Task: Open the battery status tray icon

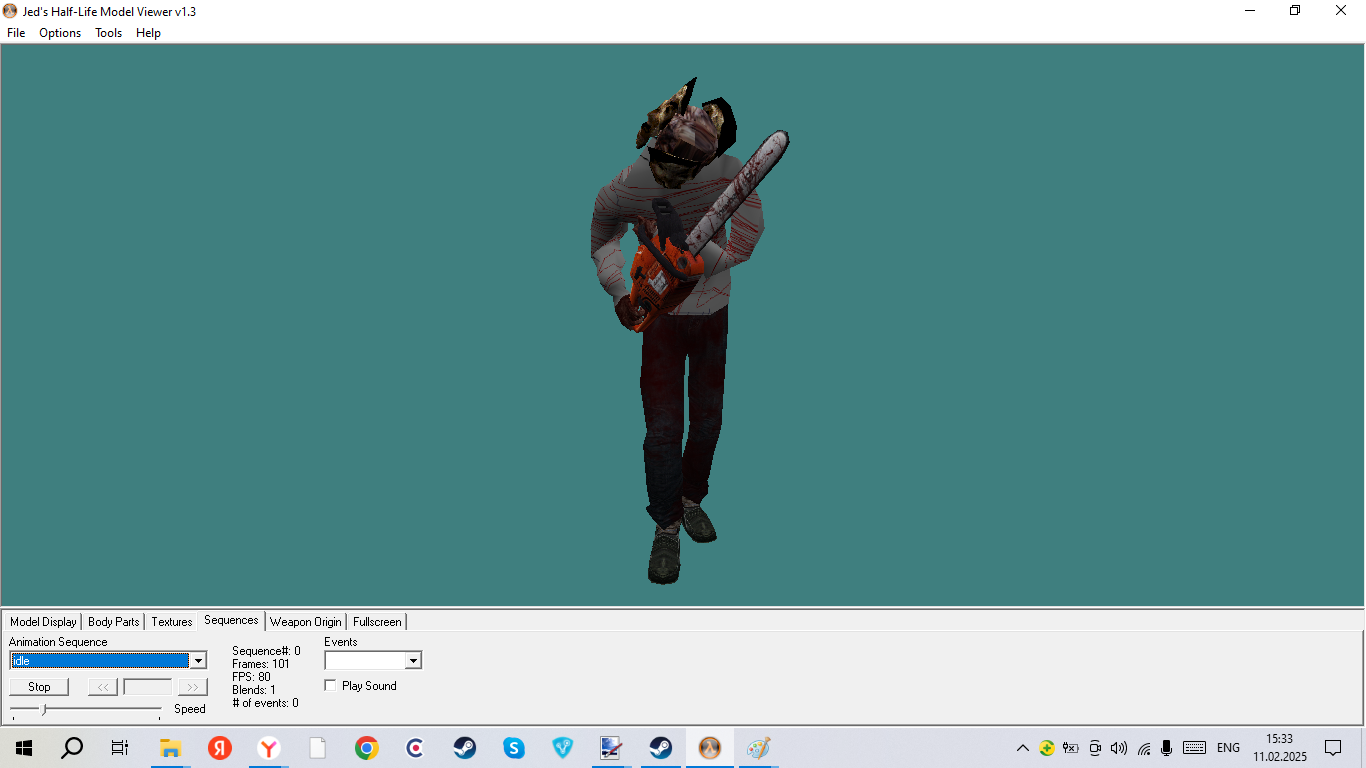Action: [1070, 748]
